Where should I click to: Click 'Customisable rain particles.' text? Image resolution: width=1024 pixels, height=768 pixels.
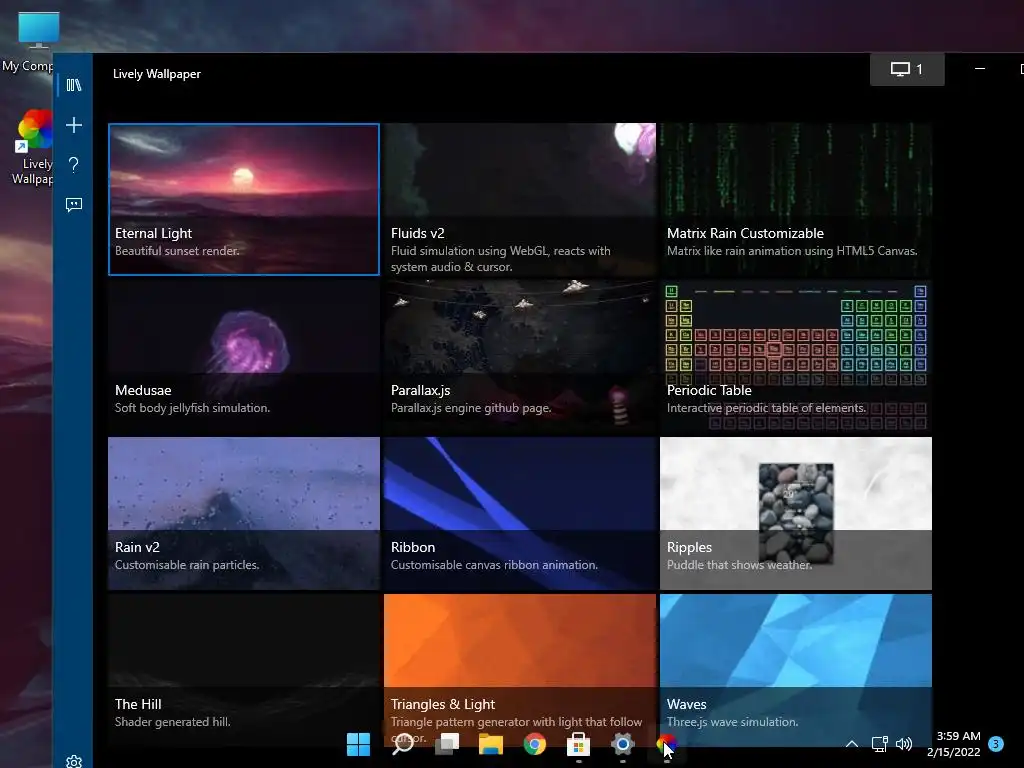pos(187,565)
